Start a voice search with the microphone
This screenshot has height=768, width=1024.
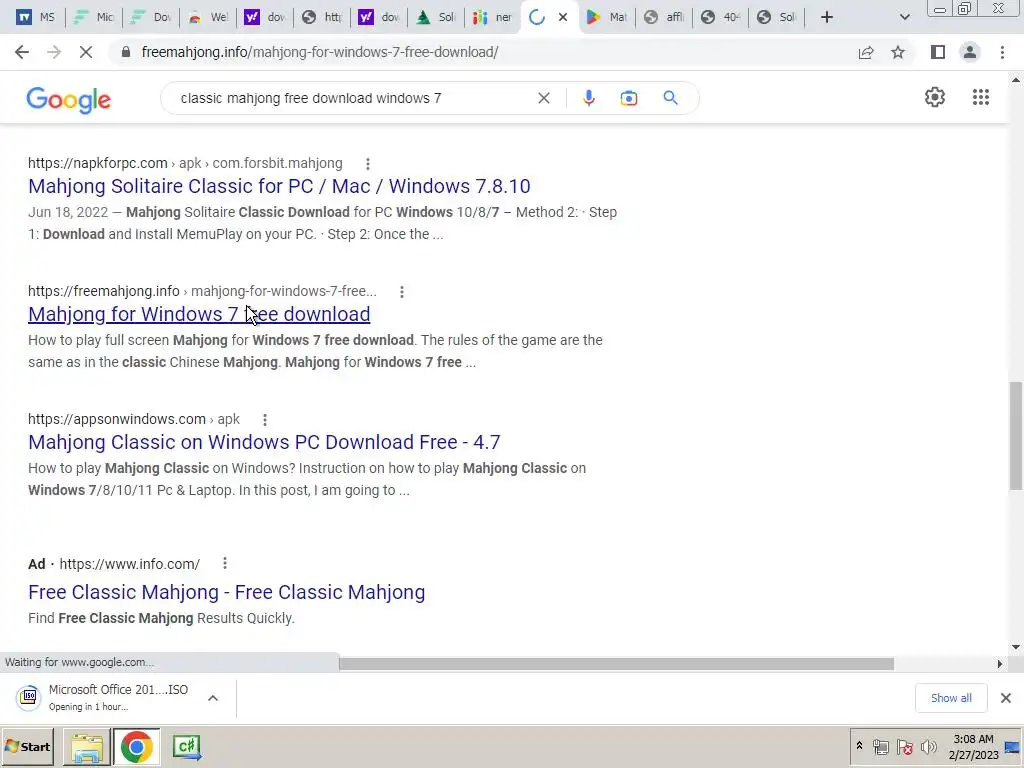click(588, 98)
